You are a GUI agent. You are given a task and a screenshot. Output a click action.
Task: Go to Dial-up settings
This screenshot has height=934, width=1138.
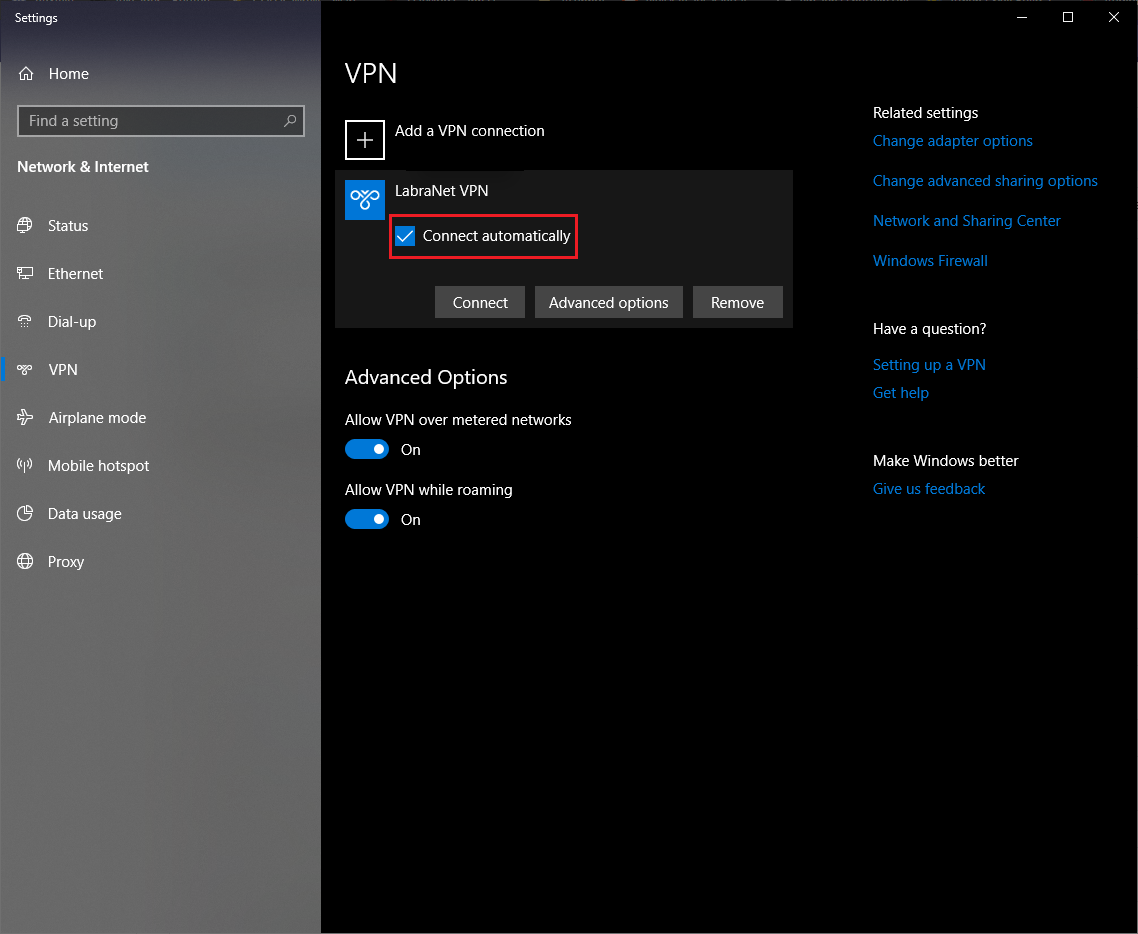[x=160, y=321]
